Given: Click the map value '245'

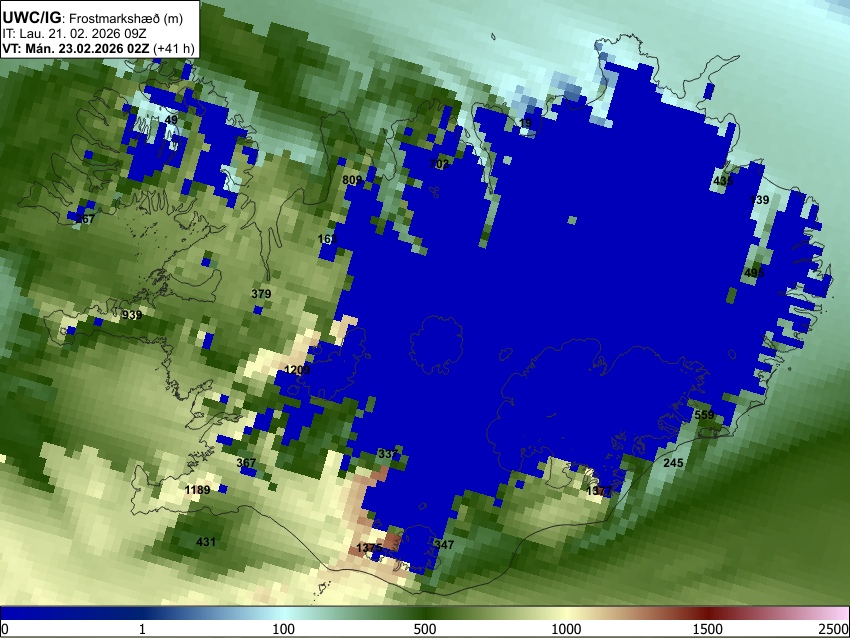Looking at the screenshot, I should click(x=673, y=463).
